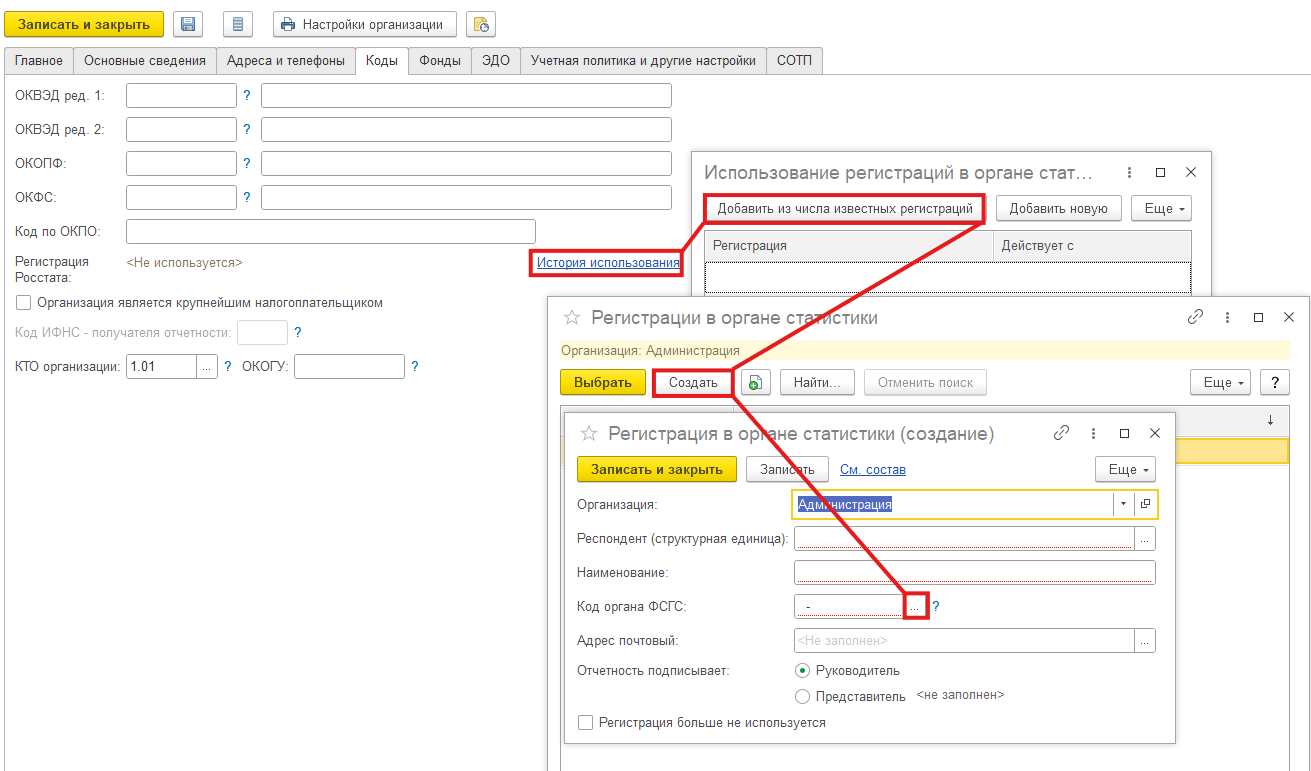Click the Найти... button

coord(818,382)
